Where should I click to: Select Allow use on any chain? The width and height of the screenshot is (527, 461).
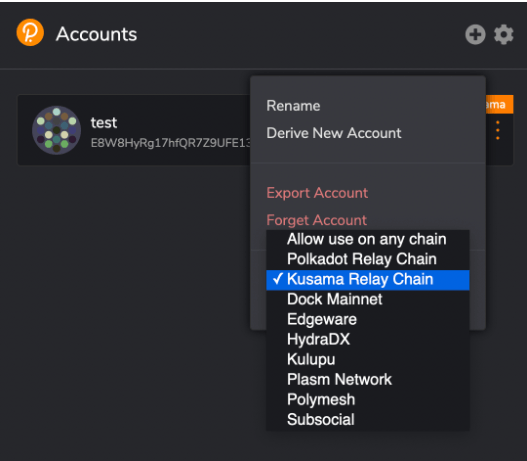[x=368, y=239]
